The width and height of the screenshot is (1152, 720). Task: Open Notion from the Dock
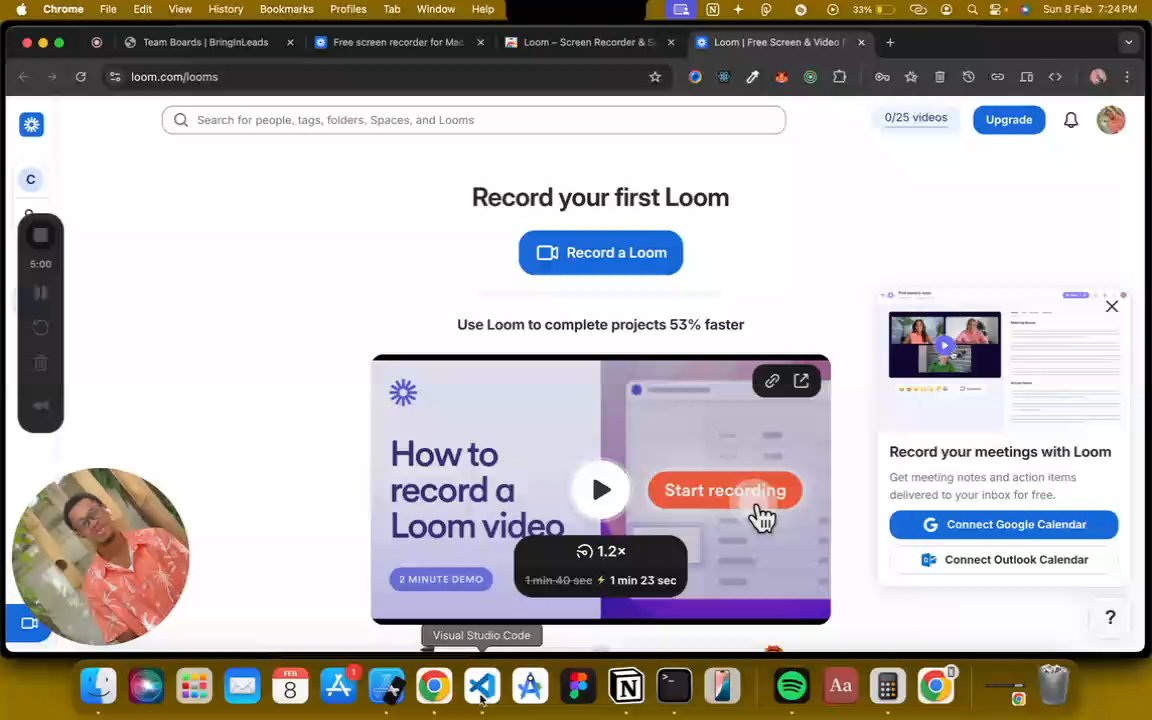click(626, 686)
